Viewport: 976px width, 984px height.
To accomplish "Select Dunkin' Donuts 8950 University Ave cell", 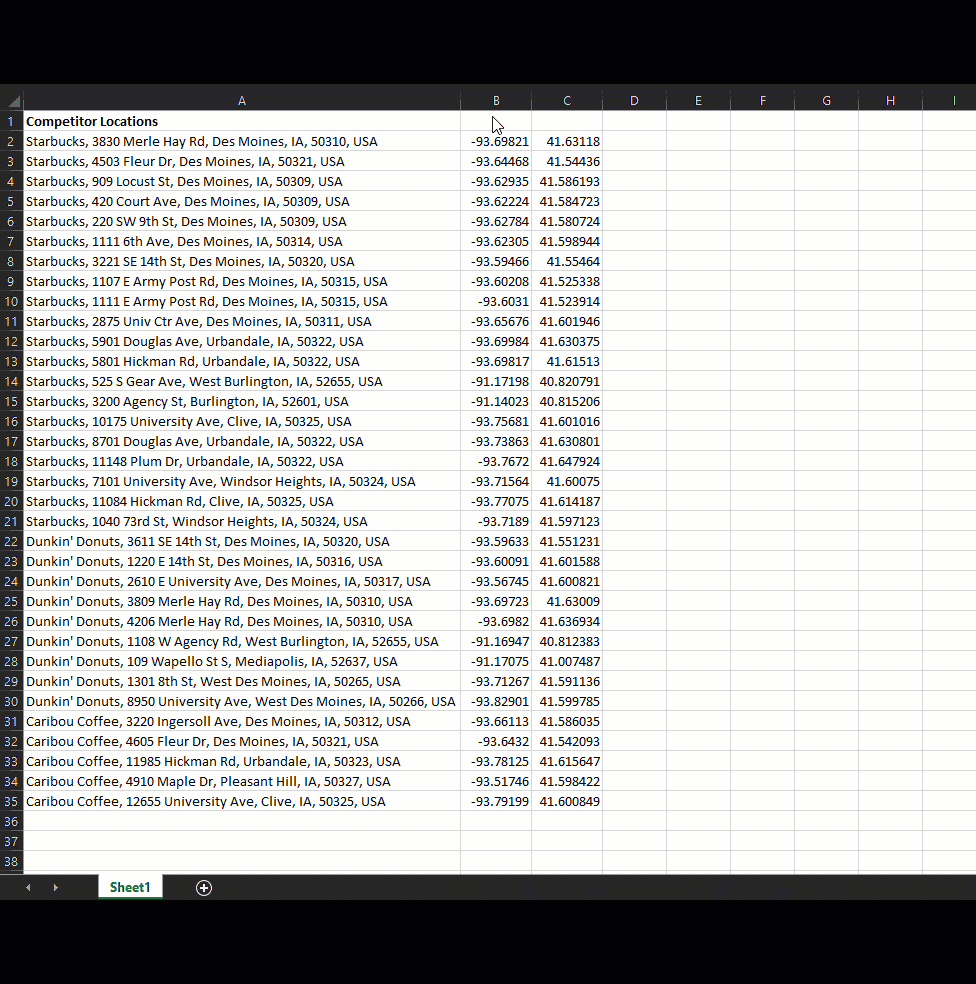I will (x=242, y=702).
